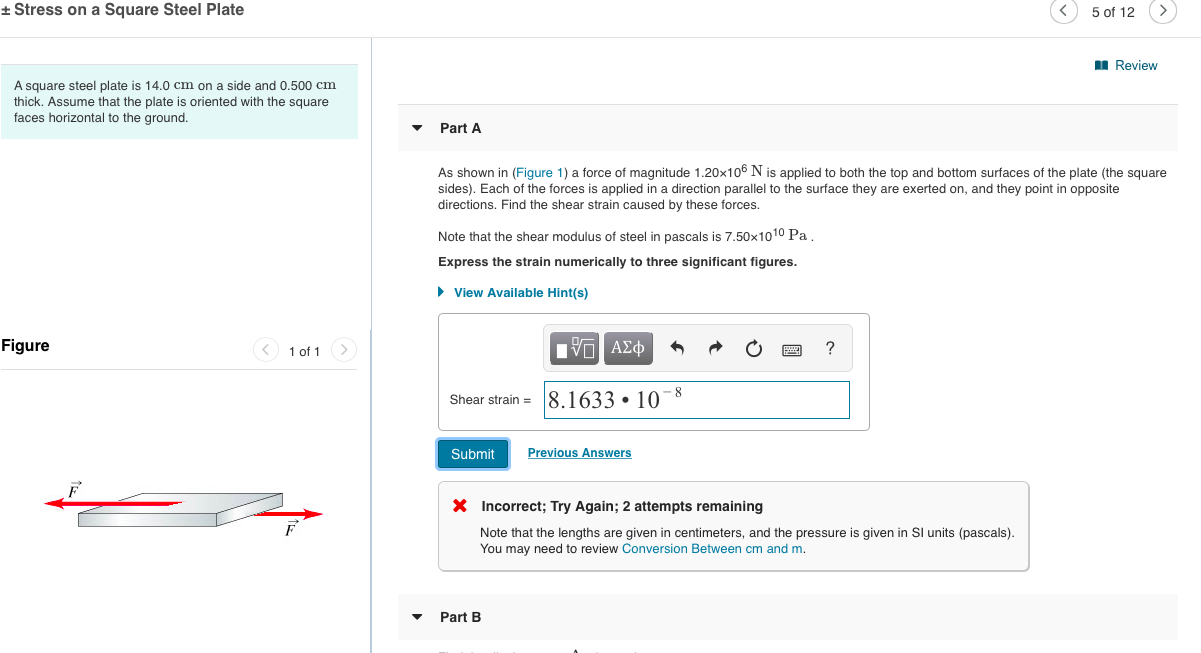Image resolution: width=1201 pixels, height=653 pixels.
Task: Show next figure arrow
Action: coord(343,350)
